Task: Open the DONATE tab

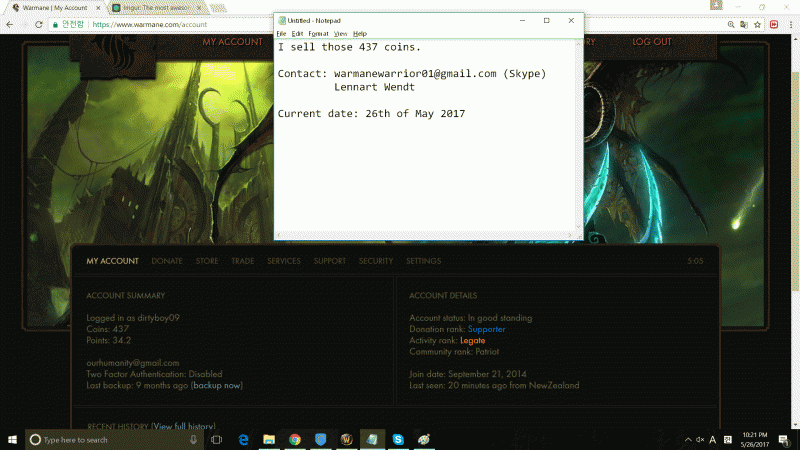Action: (167, 261)
